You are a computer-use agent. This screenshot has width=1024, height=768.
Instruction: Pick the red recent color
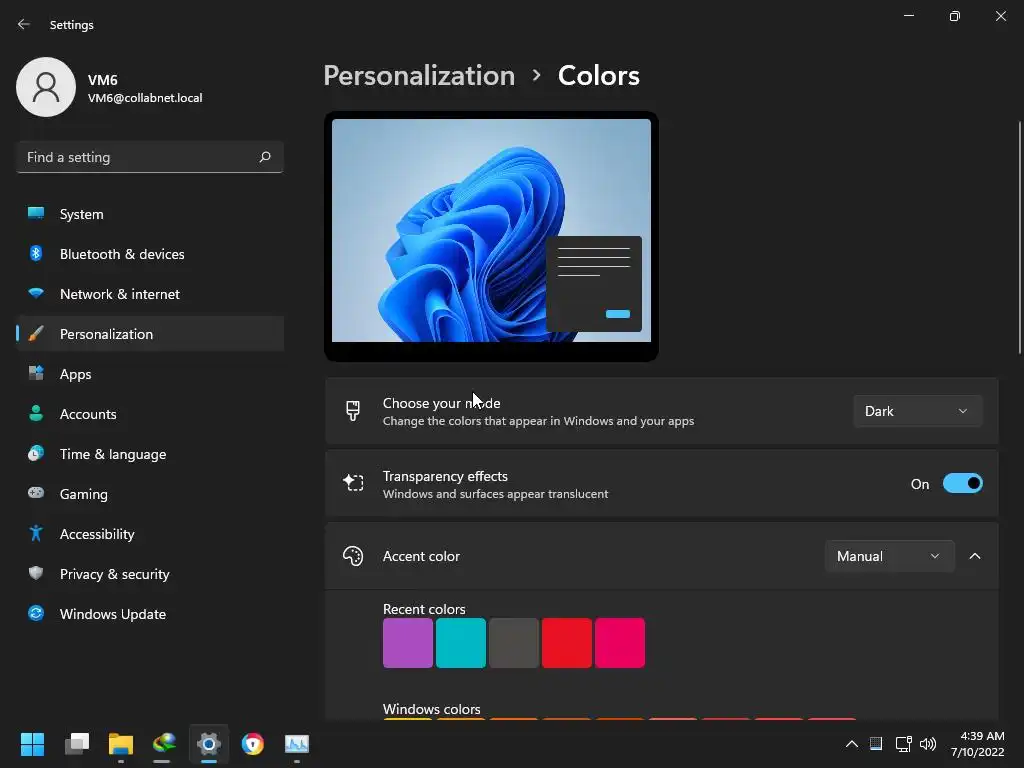(x=567, y=643)
